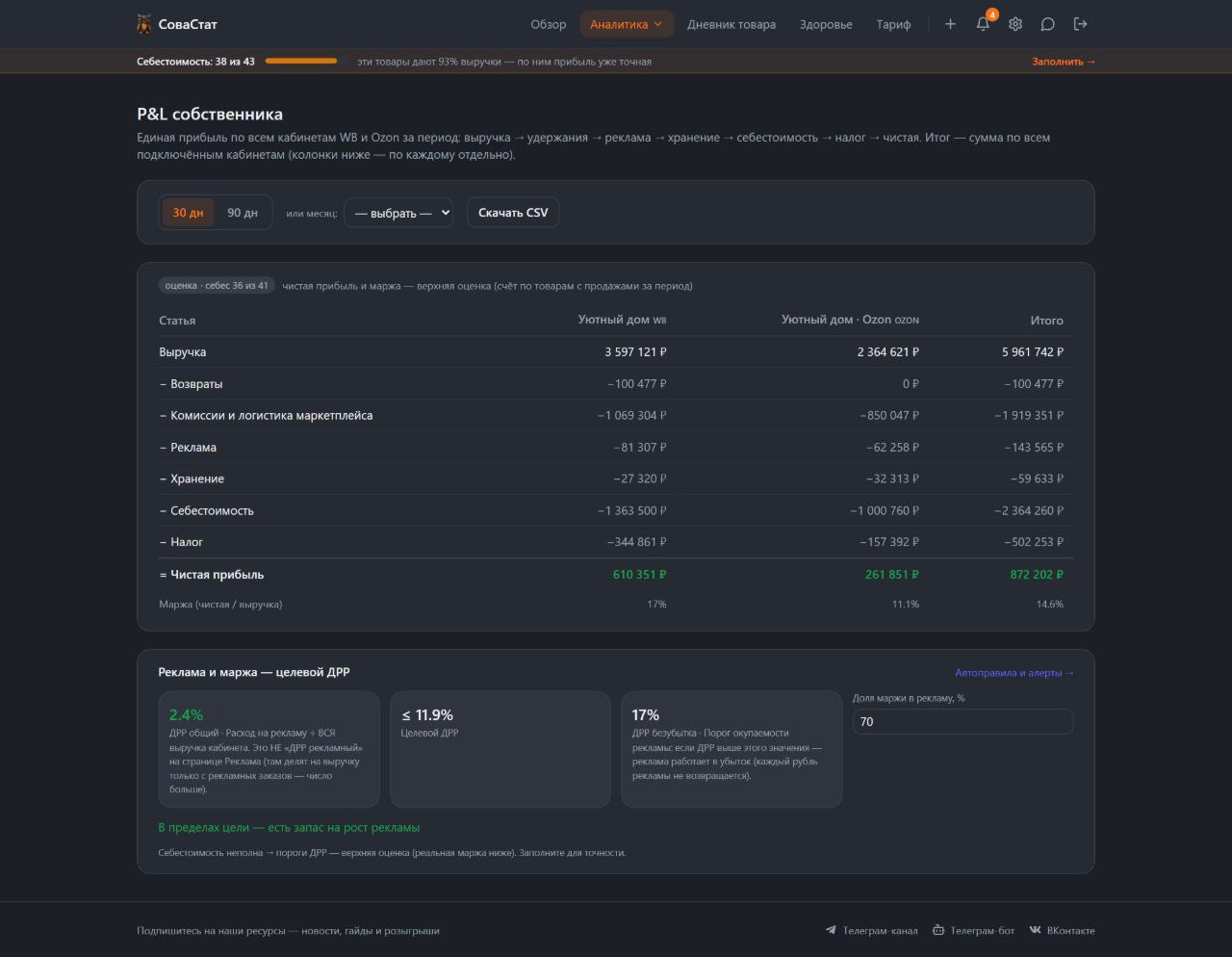Click the Себестоимость orange progress bar

pos(301,61)
